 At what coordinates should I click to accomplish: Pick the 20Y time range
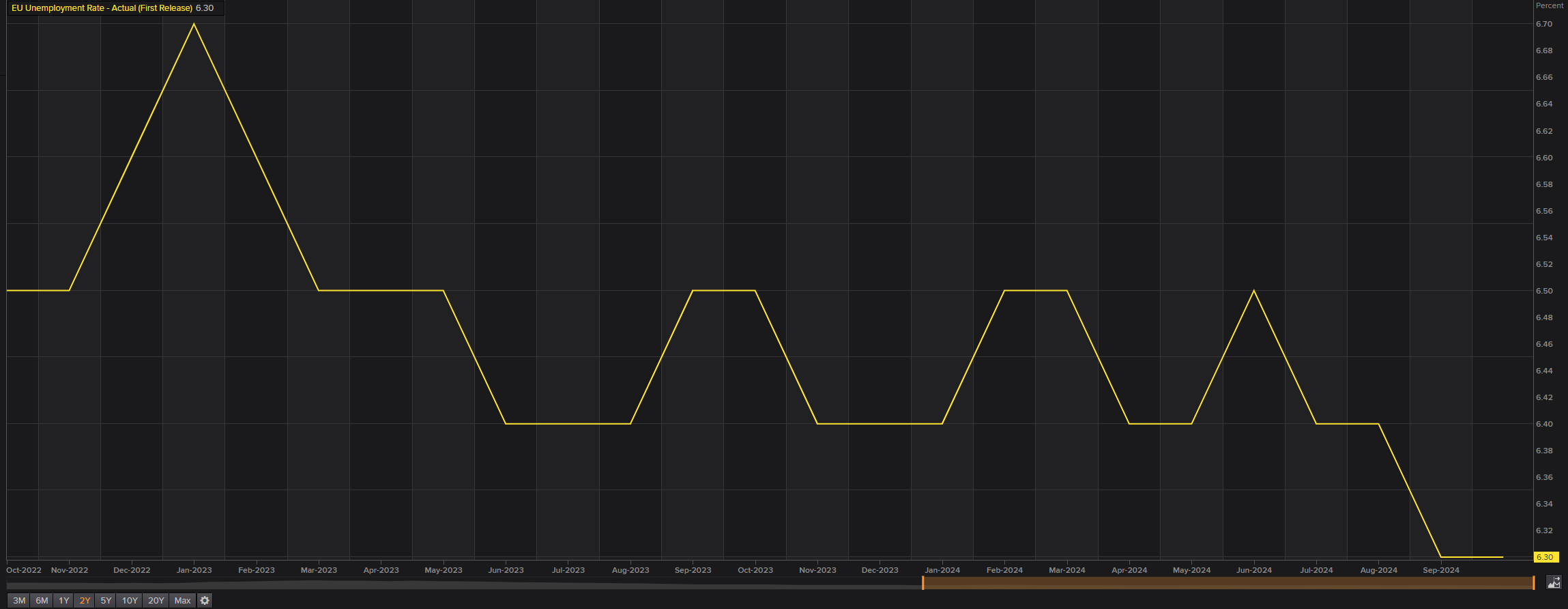156,601
